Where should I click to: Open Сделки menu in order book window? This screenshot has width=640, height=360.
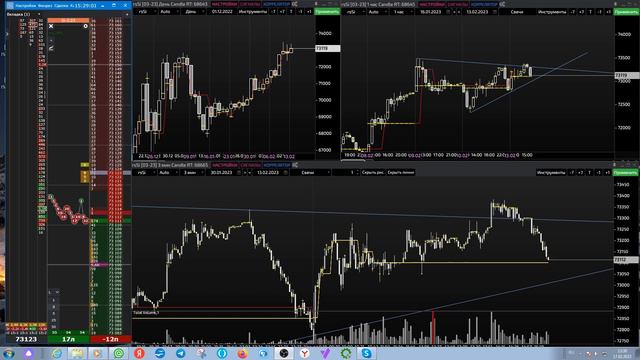(x=61, y=6)
